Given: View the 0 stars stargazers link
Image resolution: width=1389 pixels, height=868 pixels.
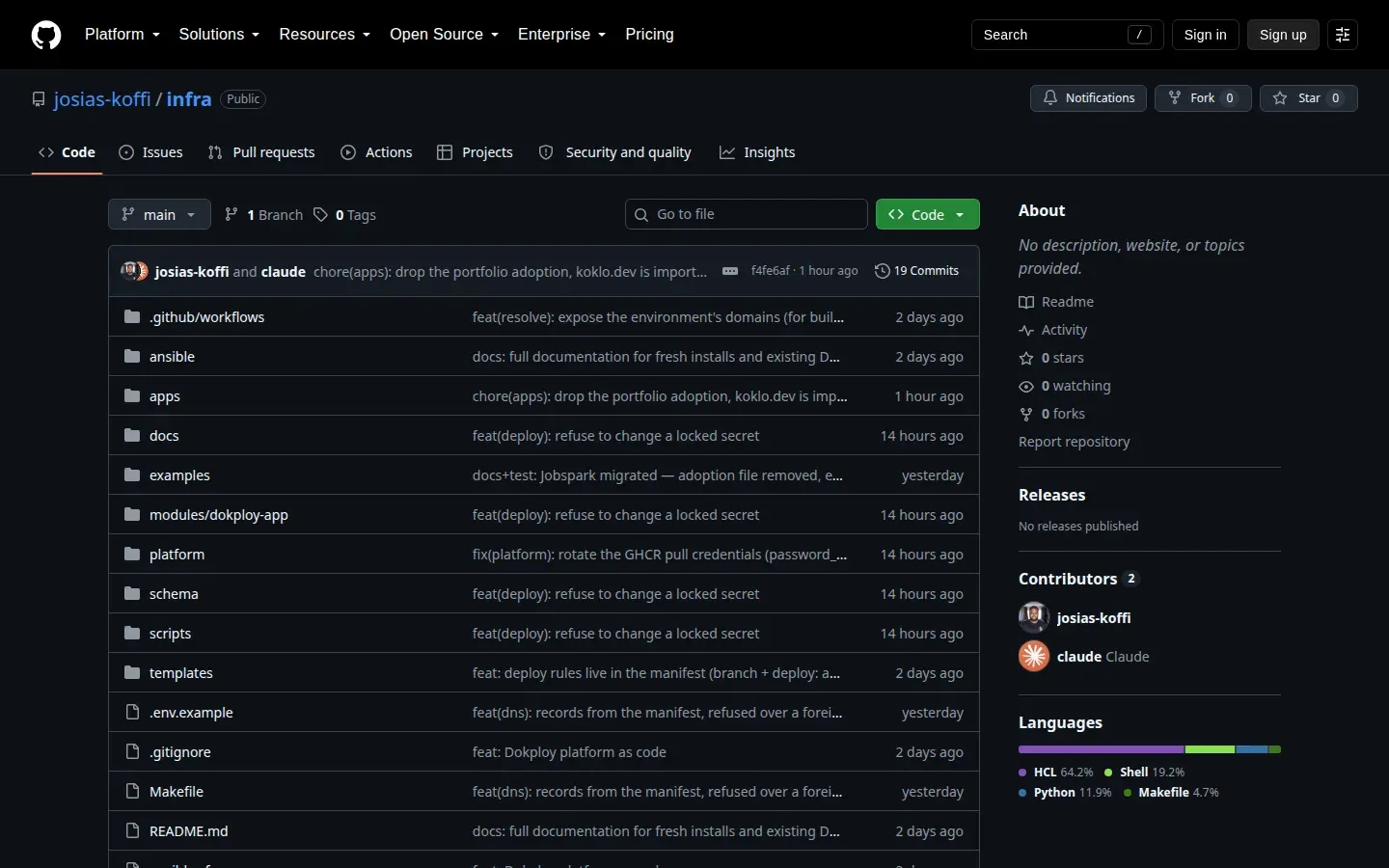Looking at the screenshot, I should pos(1051,358).
